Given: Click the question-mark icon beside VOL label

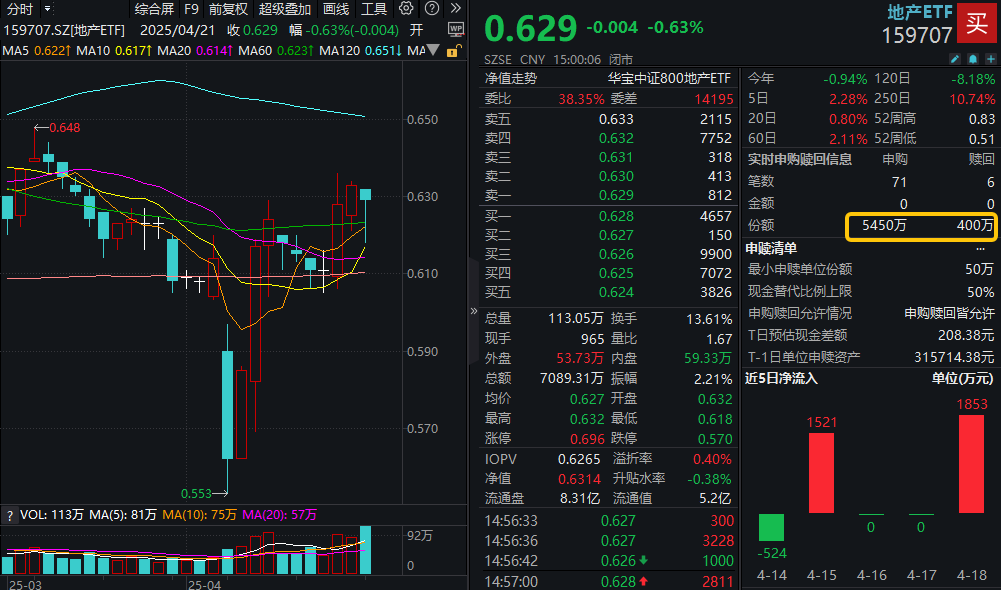Looking at the screenshot, I should point(8,513).
